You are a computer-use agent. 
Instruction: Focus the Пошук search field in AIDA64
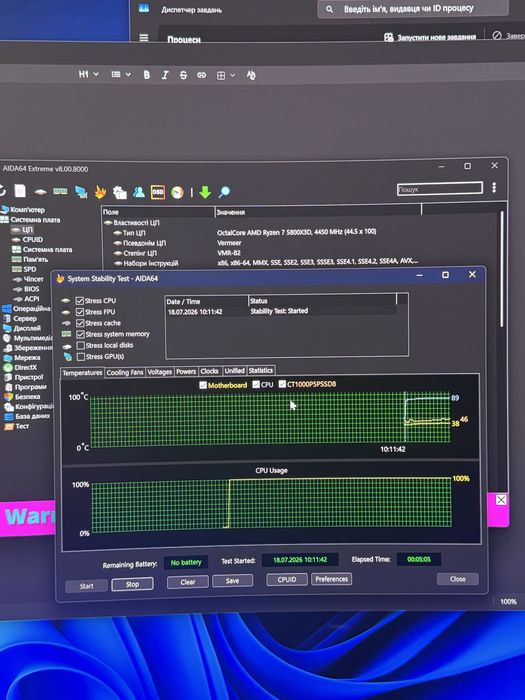click(x=440, y=189)
